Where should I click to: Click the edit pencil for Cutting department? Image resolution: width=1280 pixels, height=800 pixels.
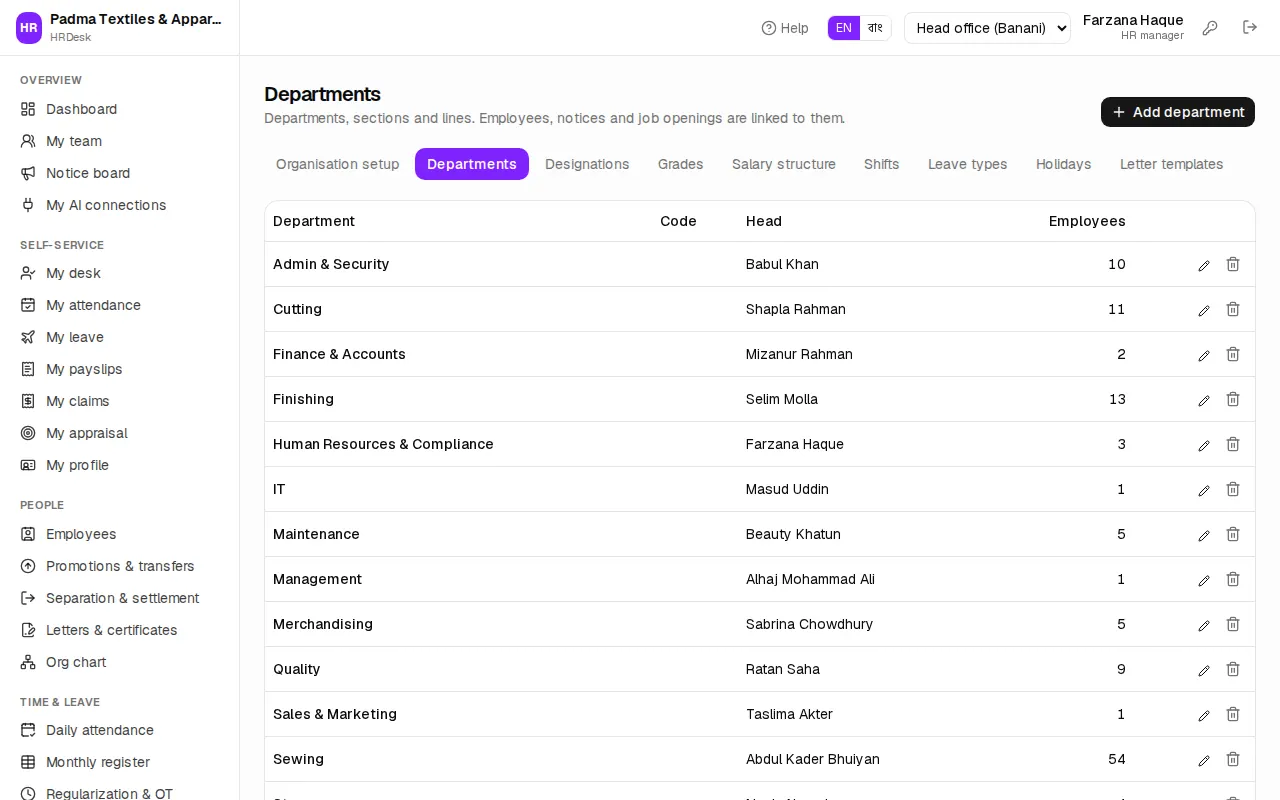tap(1204, 310)
